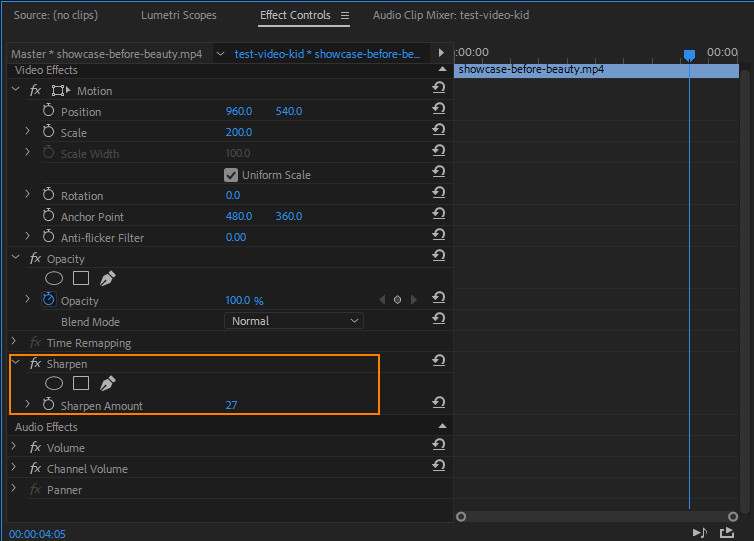Viewport: 754px width, 541px height.
Task: Expand the Sharpen Amount parameter
Action: point(27,404)
